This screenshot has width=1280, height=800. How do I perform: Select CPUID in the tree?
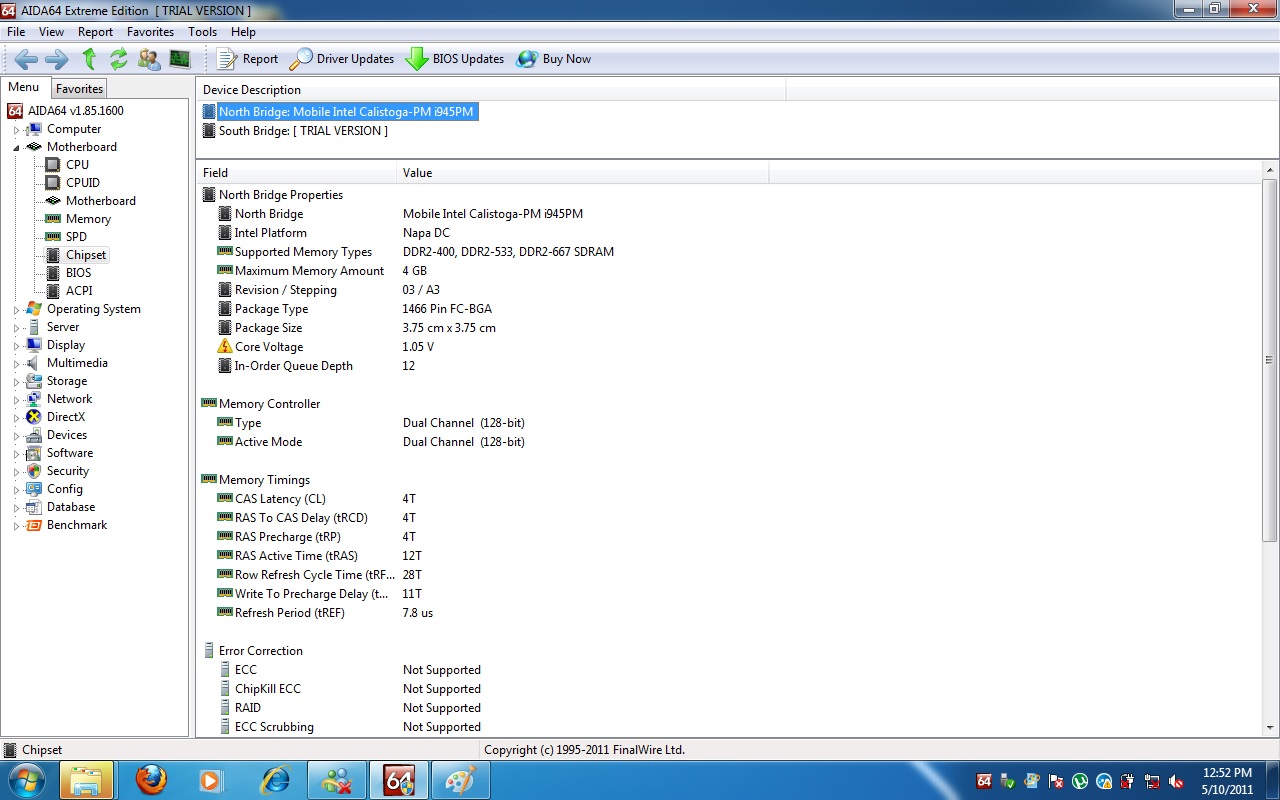[x=83, y=183]
